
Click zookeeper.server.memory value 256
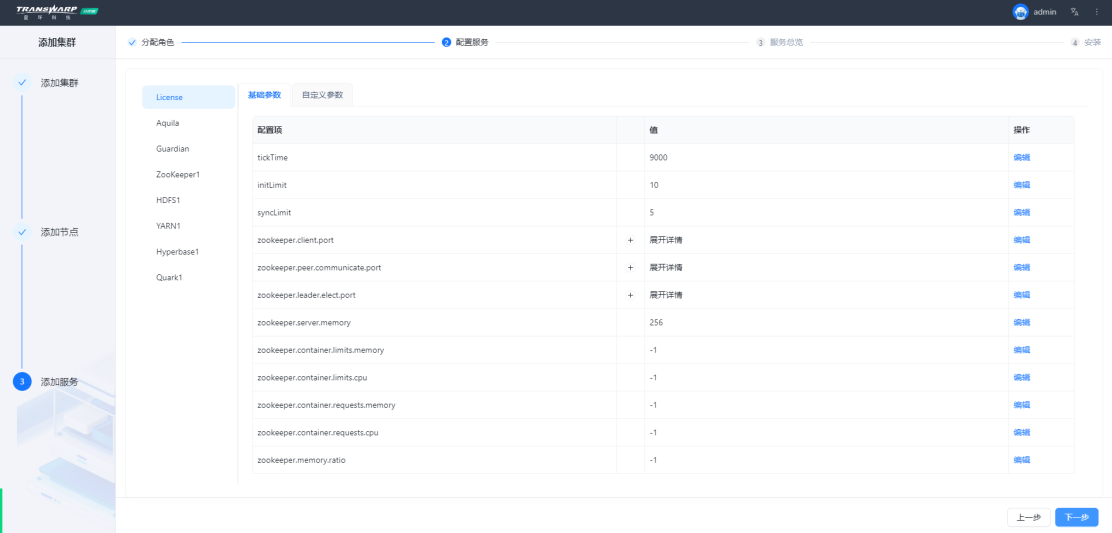[656, 322]
